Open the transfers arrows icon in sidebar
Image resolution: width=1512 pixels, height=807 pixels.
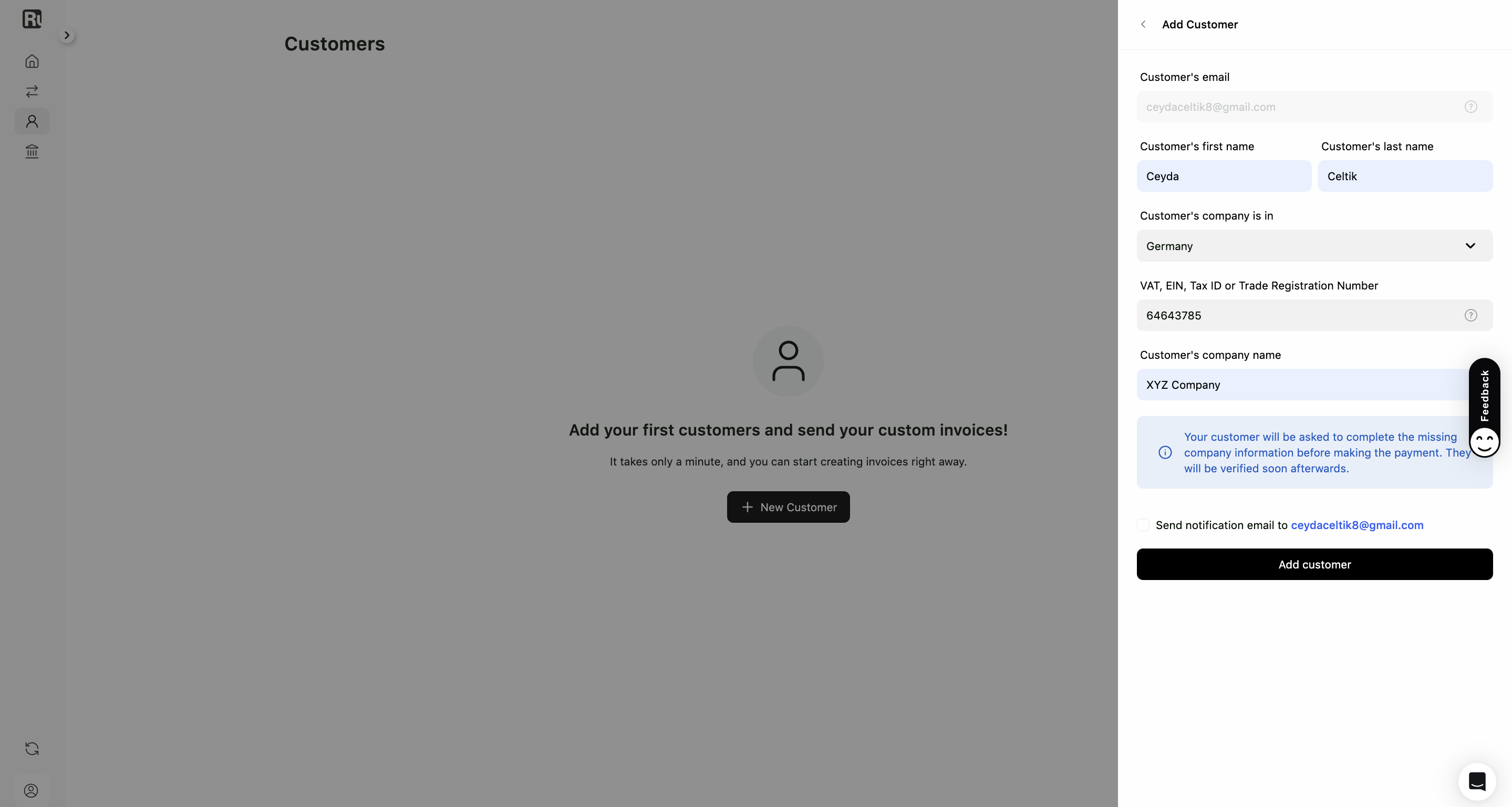coord(32,91)
